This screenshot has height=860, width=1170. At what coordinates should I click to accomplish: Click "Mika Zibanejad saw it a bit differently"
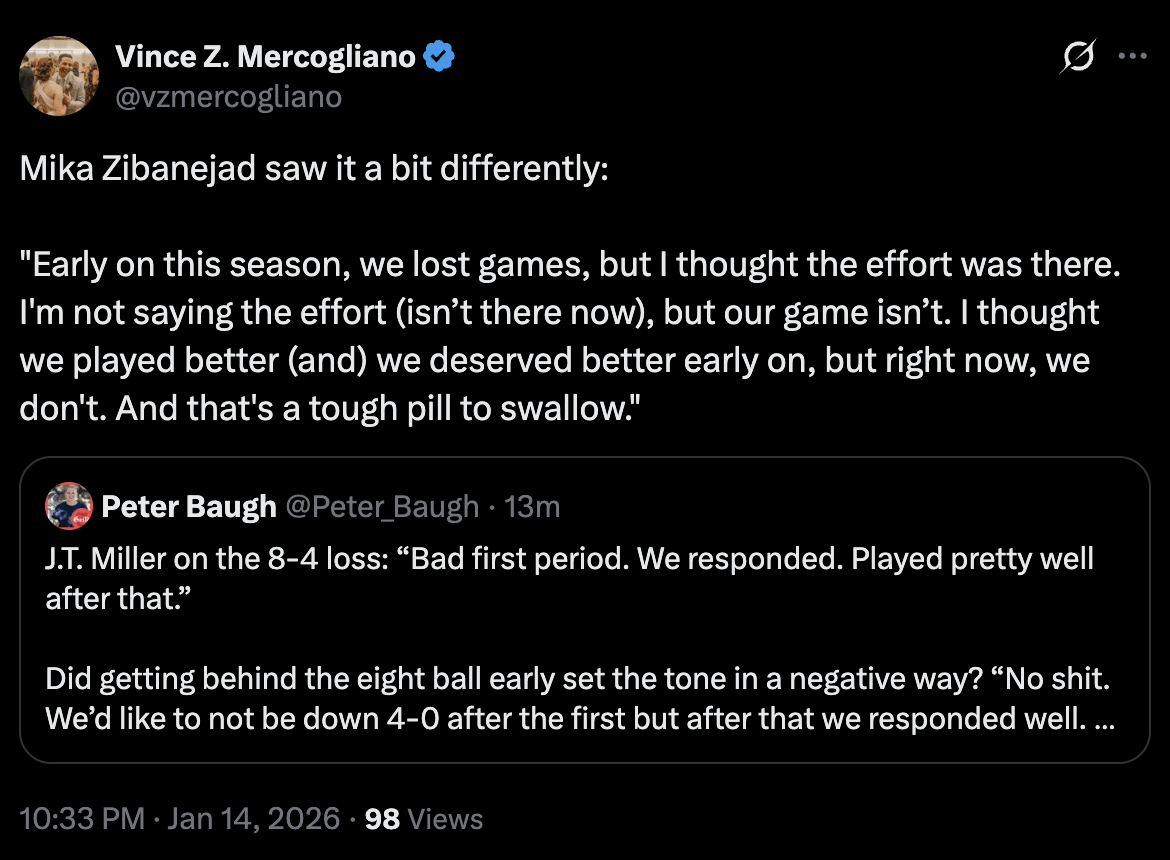click(314, 170)
